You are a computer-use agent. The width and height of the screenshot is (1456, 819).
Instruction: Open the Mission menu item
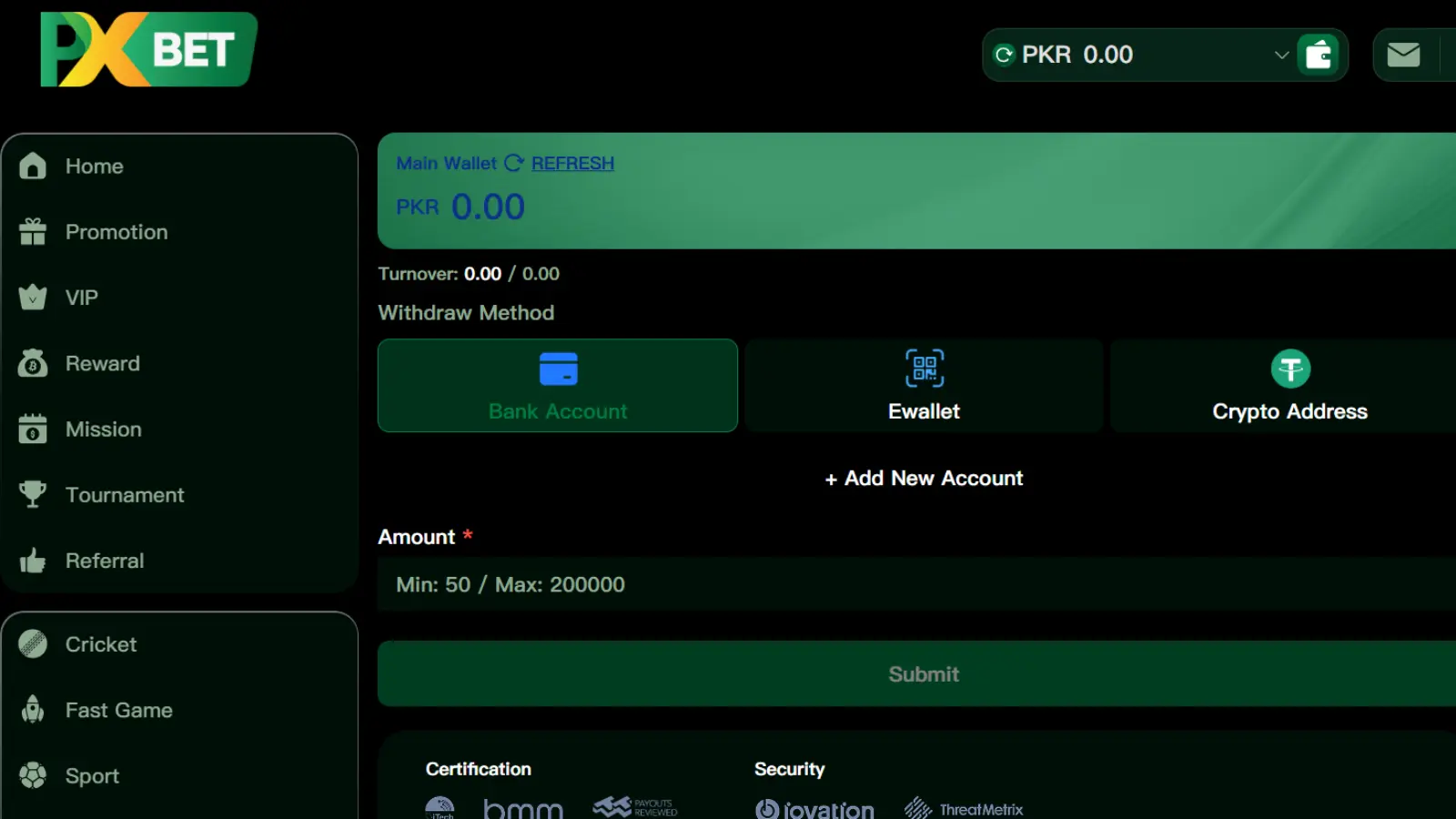pos(179,430)
